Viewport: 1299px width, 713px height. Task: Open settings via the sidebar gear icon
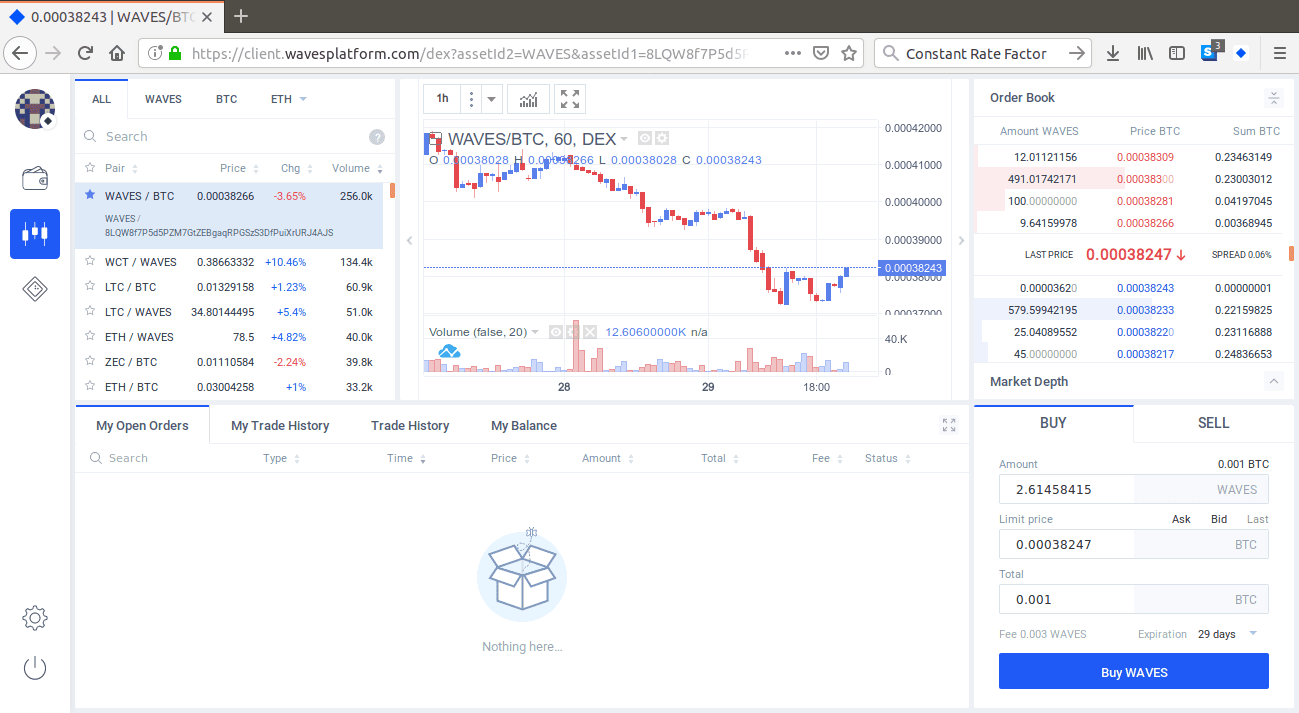(x=35, y=617)
